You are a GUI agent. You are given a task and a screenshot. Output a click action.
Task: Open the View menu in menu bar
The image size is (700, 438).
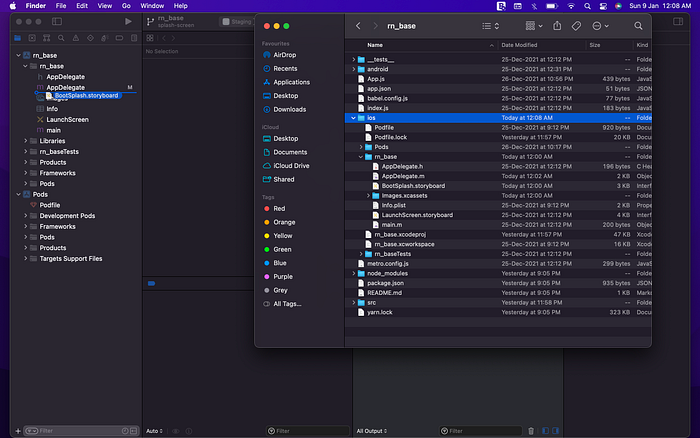(x=104, y=6)
